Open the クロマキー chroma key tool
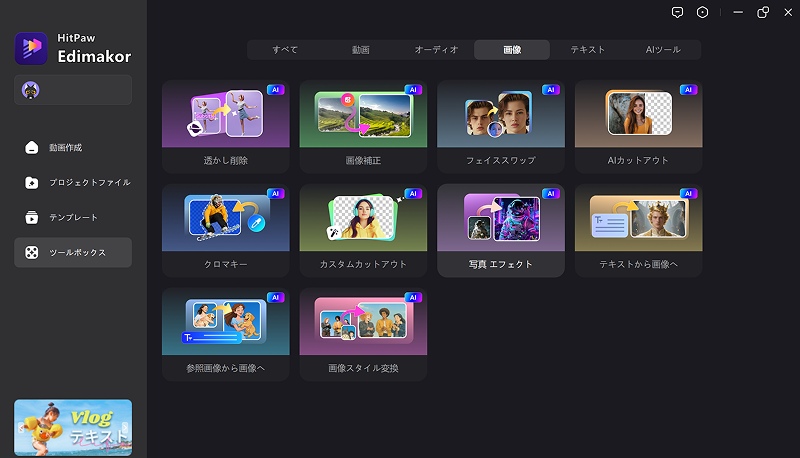This screenshot has width=800, height=458. pyautogui.click(x=226, y=231)
